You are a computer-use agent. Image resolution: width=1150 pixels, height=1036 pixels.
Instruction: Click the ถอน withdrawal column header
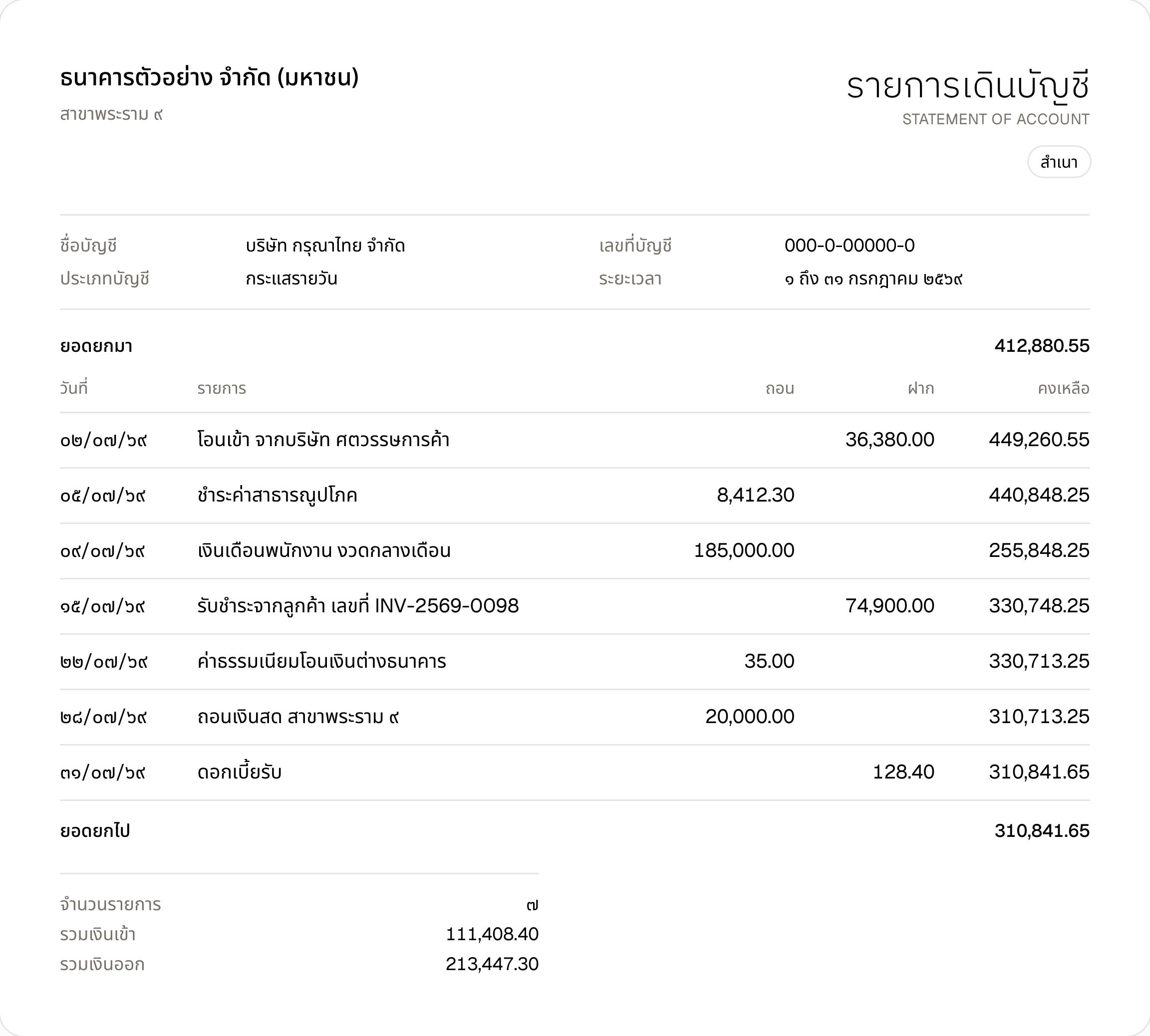779,389
